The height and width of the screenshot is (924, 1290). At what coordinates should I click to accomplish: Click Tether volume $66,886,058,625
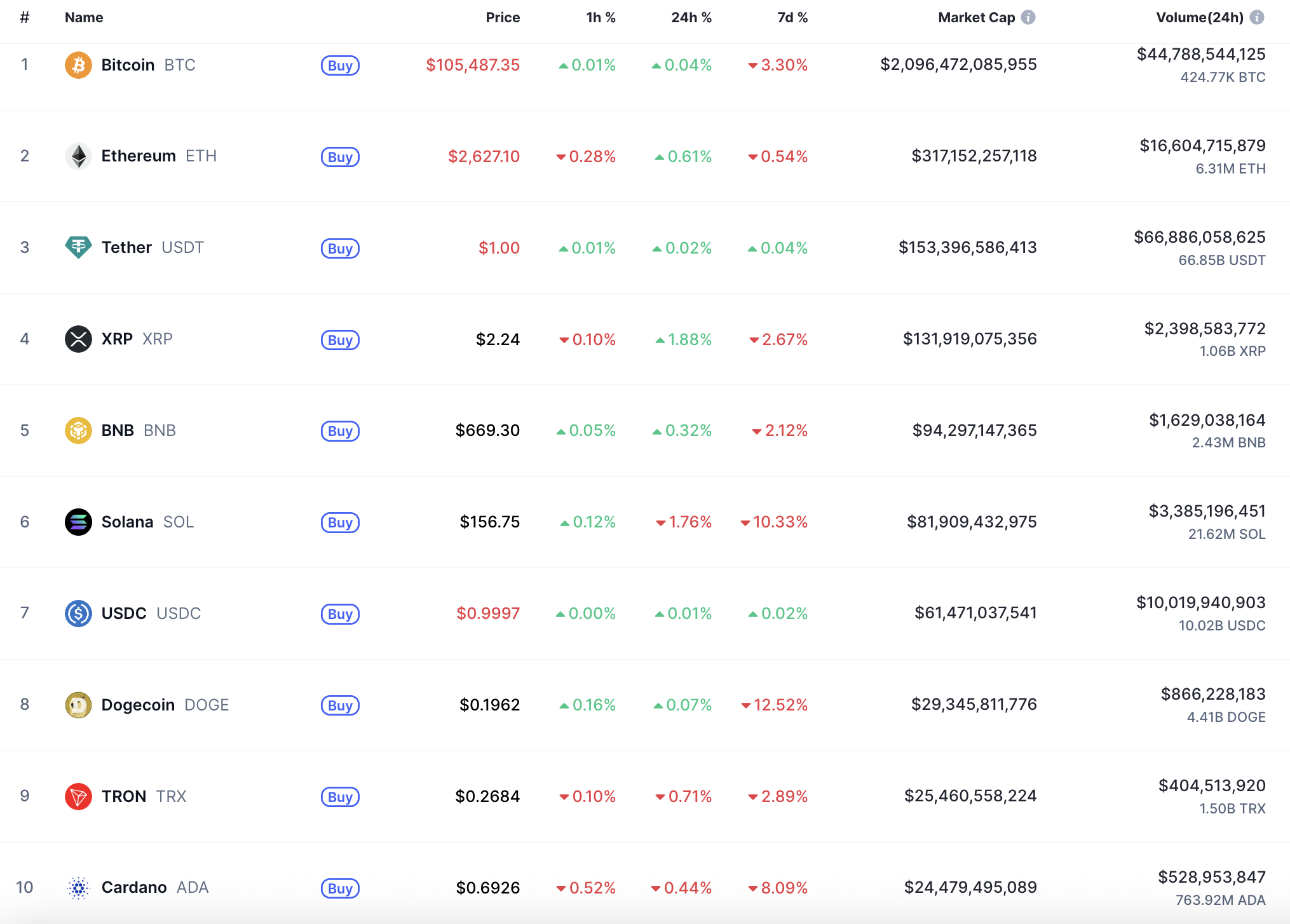tap(1200, 237)
